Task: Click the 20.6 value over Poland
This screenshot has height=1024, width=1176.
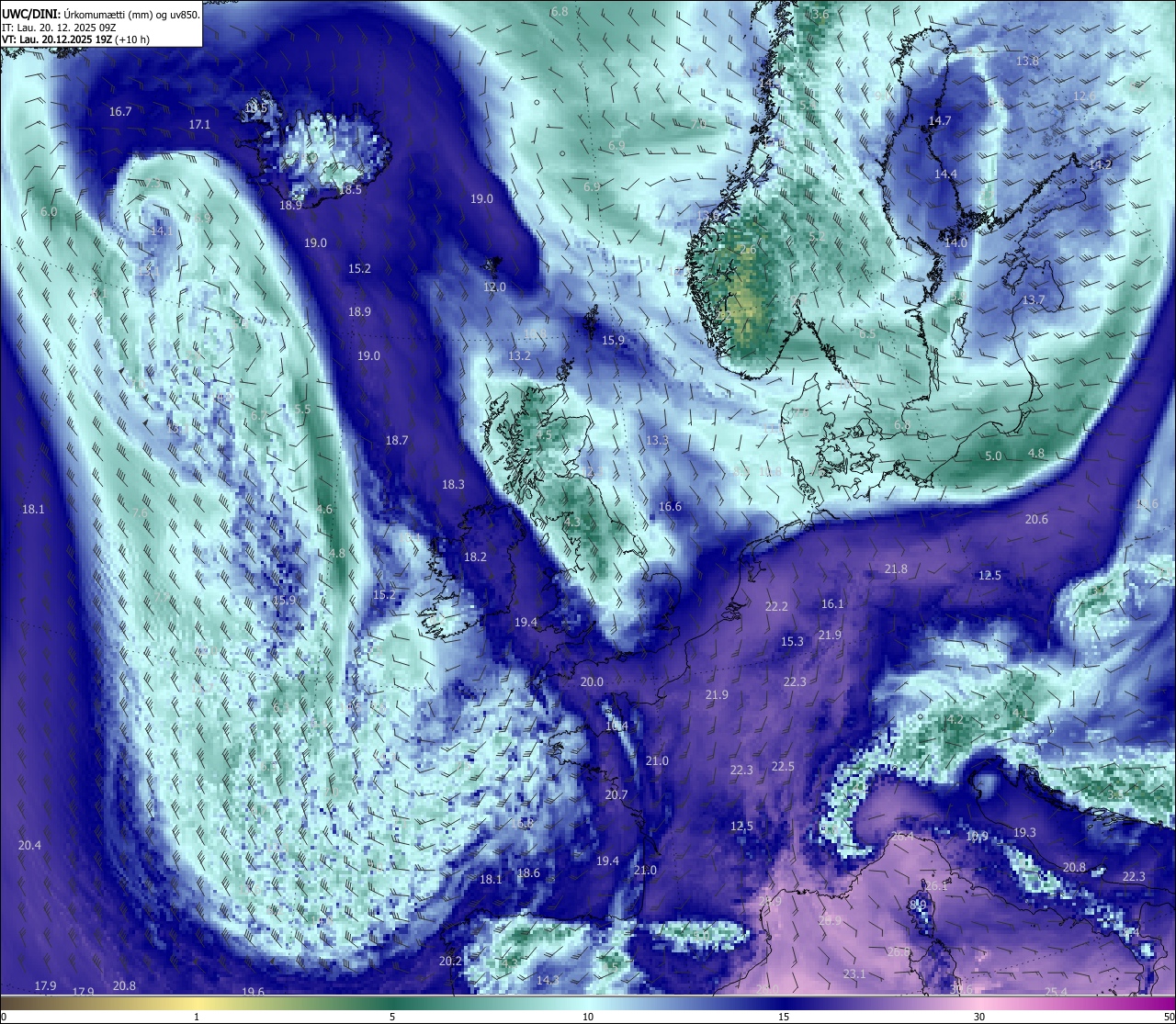Action: (1036, 519)
